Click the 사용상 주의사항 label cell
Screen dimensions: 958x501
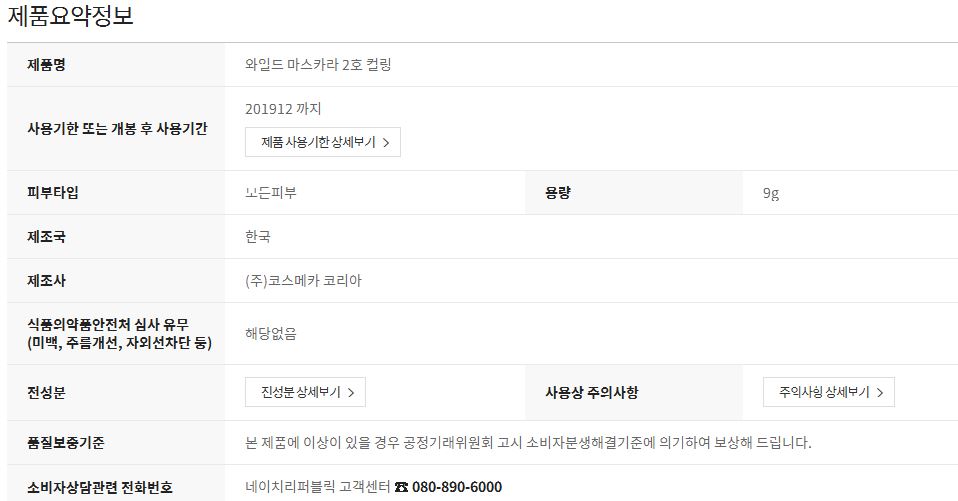[x=634, y=392]
